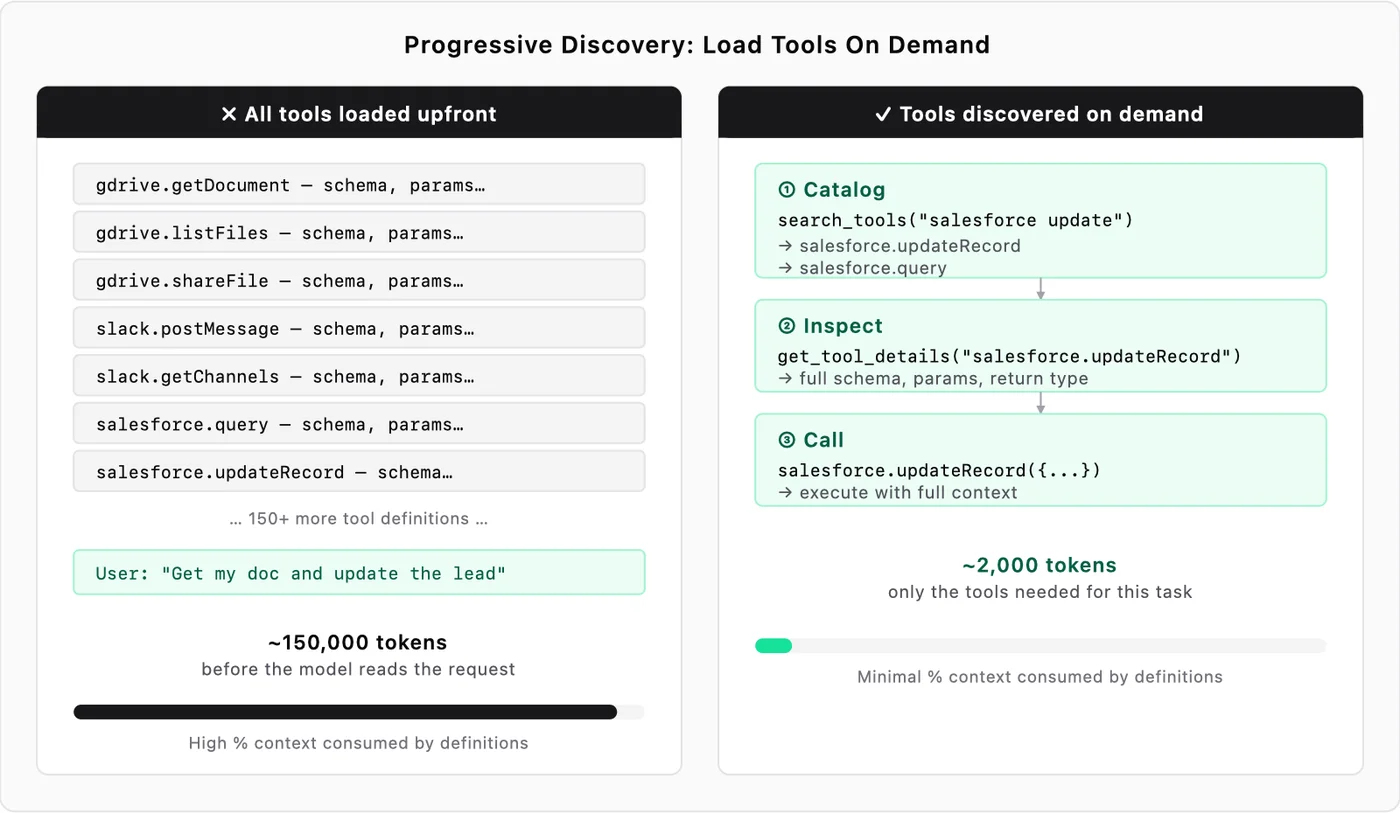Select the salesforce.updateRecord({...}) call line
Screen dimensions: 1400x813
939,470
